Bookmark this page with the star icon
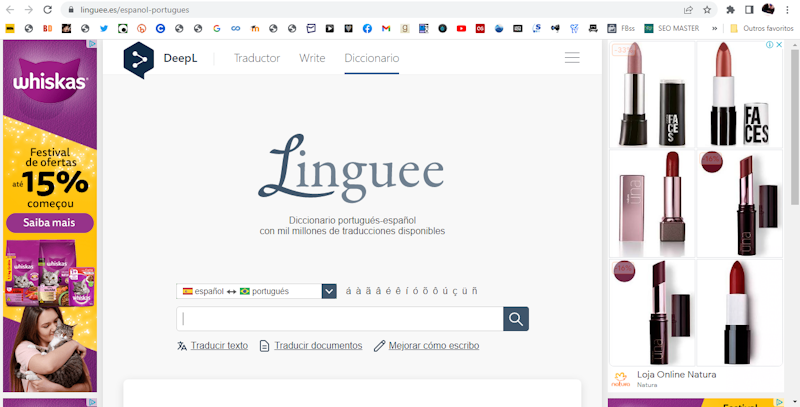This screenshot has height=407, width=800. coord(707,10)
